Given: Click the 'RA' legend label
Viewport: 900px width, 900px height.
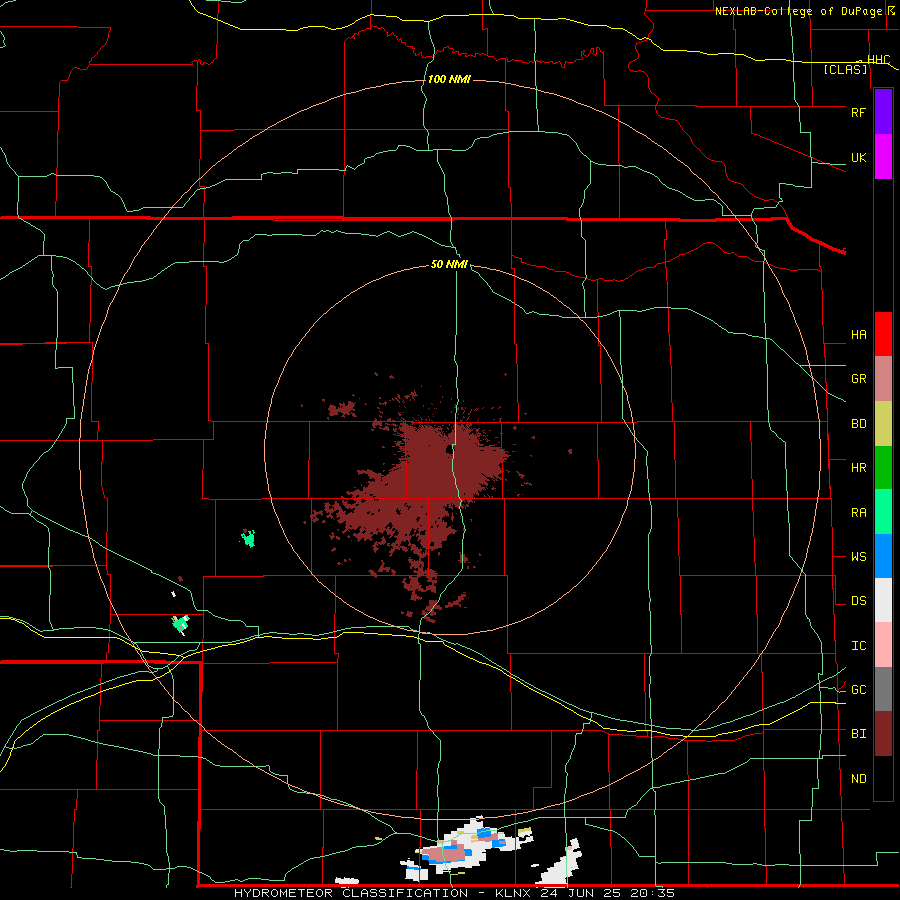Looking at the screenshot, I should click(x=858, y=513).
